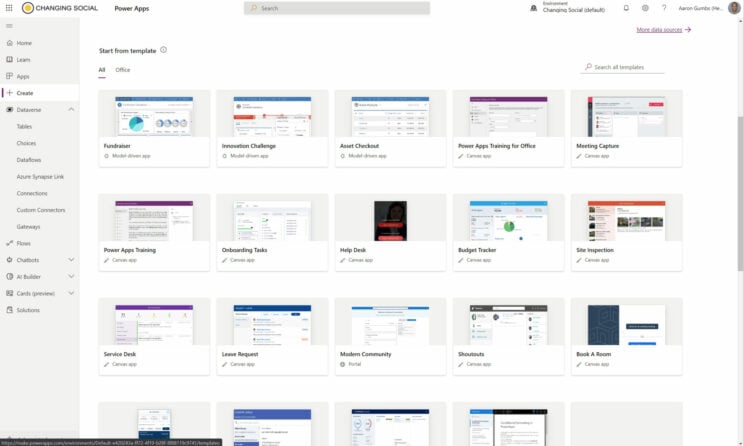Viewport: 744px width, 446px height.
Task: Click the Power Apps title link
Action: tap(131, 8)
